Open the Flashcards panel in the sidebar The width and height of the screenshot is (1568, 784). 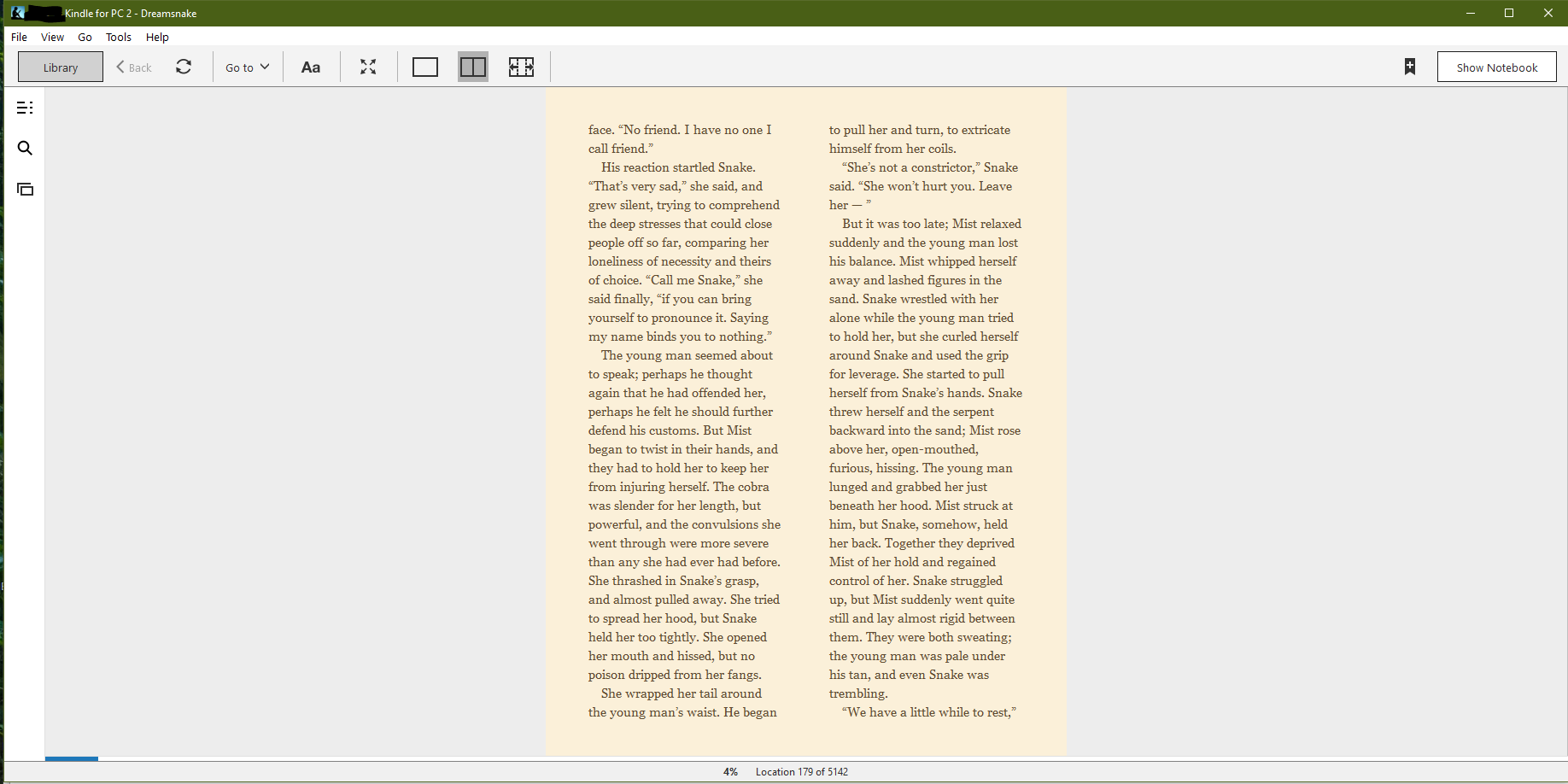(x=25, y=189)
